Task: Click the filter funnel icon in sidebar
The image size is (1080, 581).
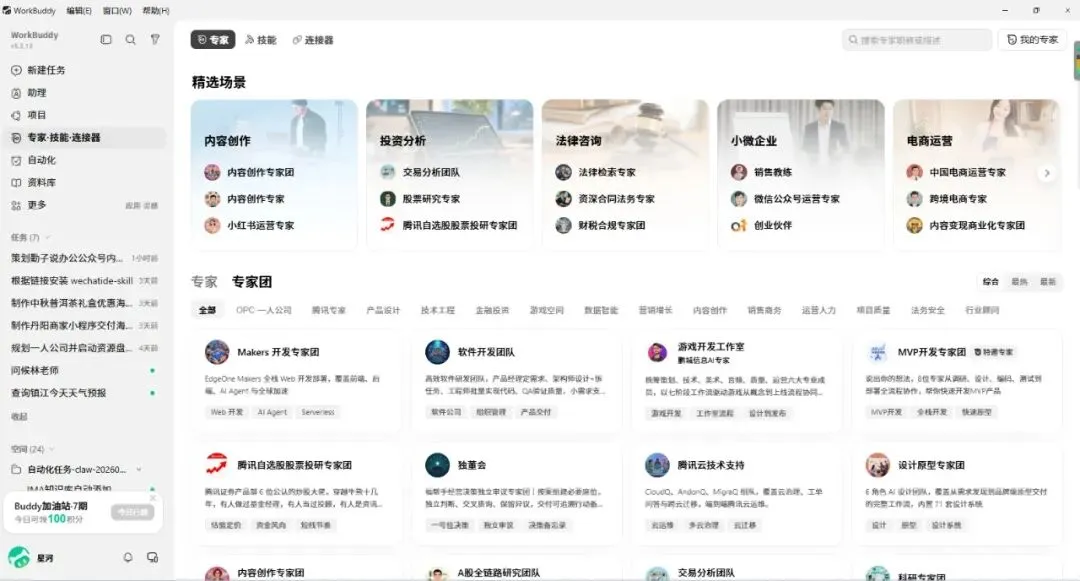Action: 155,40
